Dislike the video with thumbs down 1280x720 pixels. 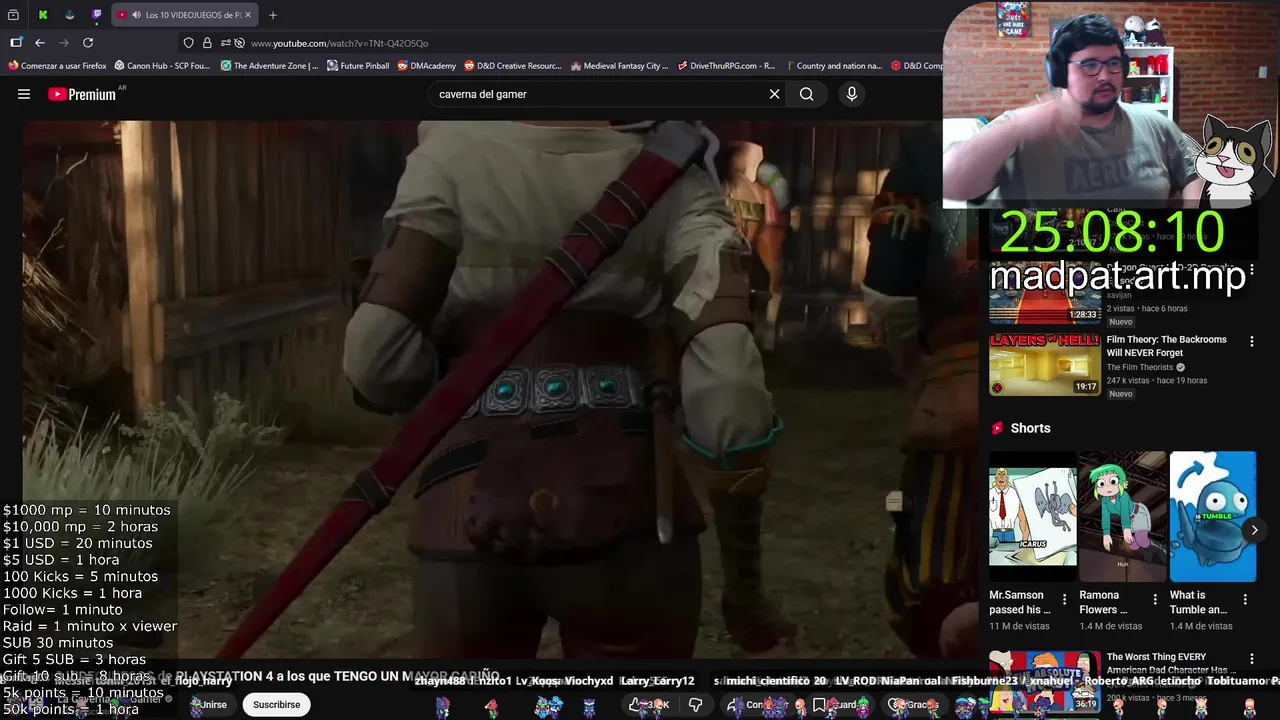[x=696, y=704]
